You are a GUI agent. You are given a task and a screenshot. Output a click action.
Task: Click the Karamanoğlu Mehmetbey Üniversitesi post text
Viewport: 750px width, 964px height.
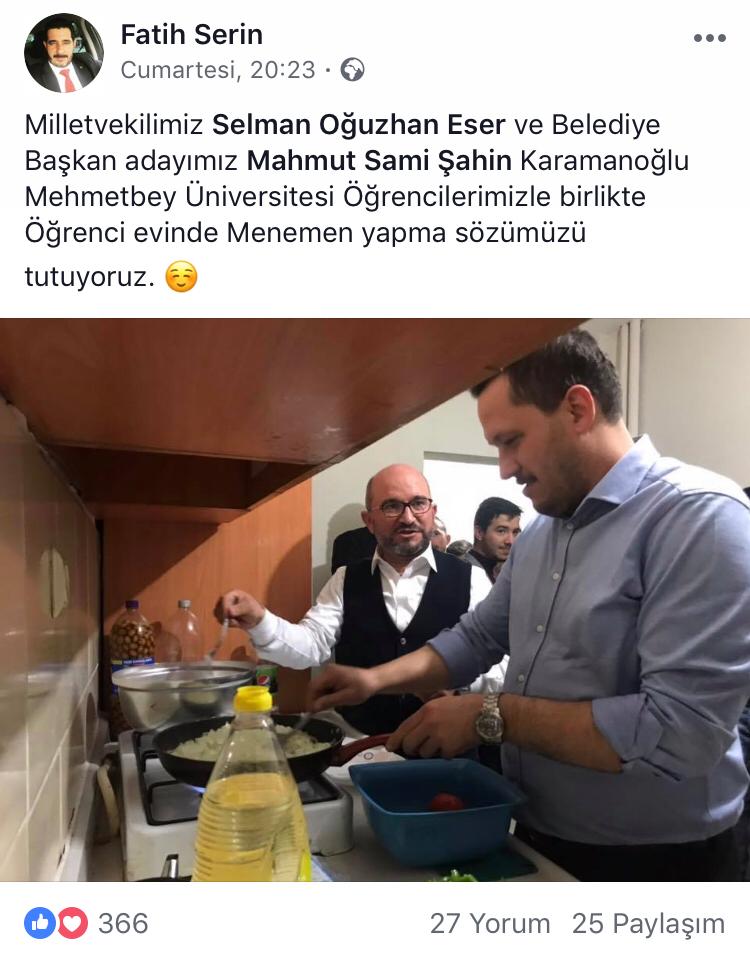pyautogui.click(x=357, y=179)
